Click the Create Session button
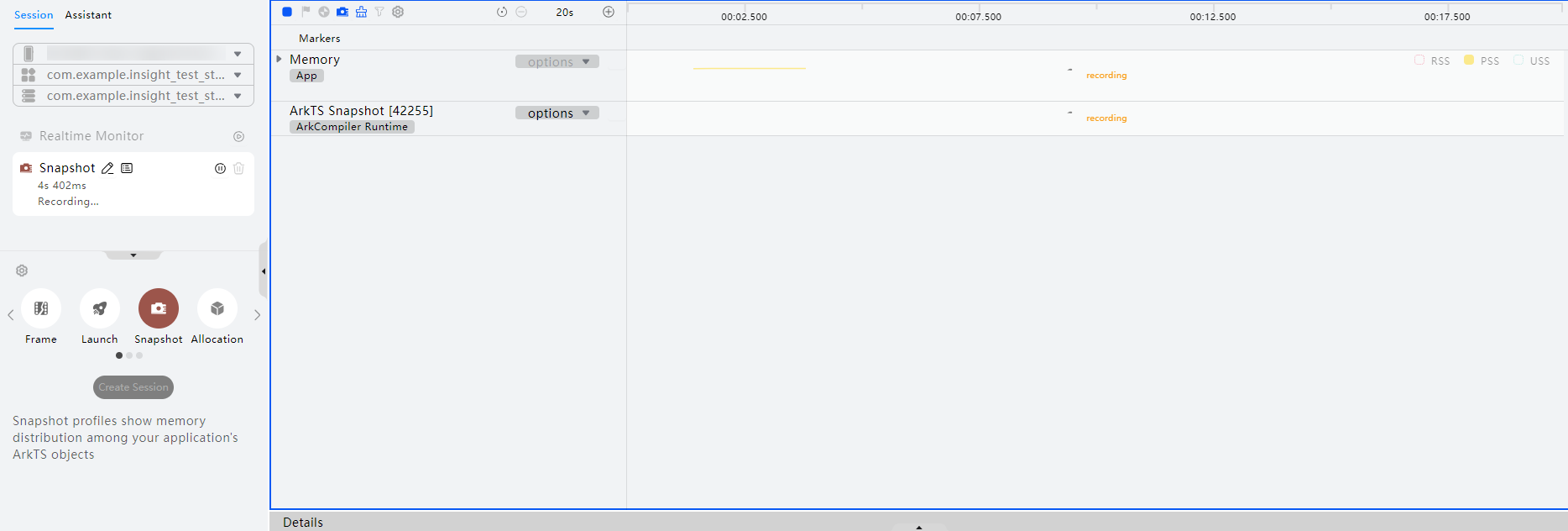Viewport: 1568px width, 531px height. (133, 387)
